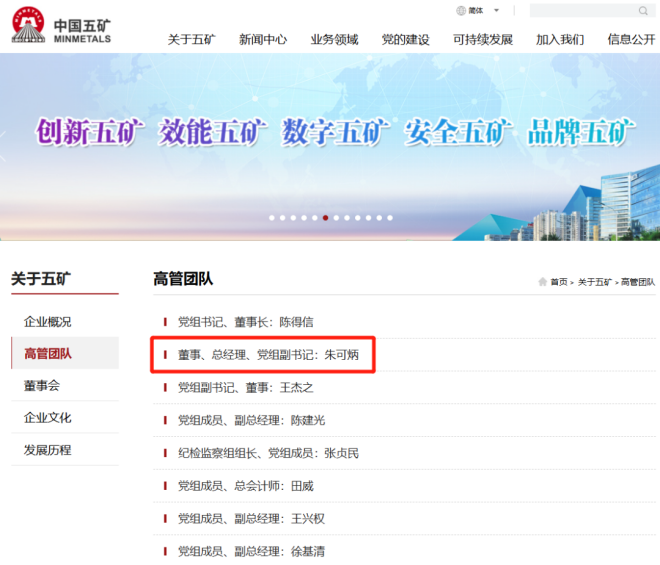Select 企业概况 in the left sidebar
660x565 pixels.
pyautogui.click(x=48, y=322)
